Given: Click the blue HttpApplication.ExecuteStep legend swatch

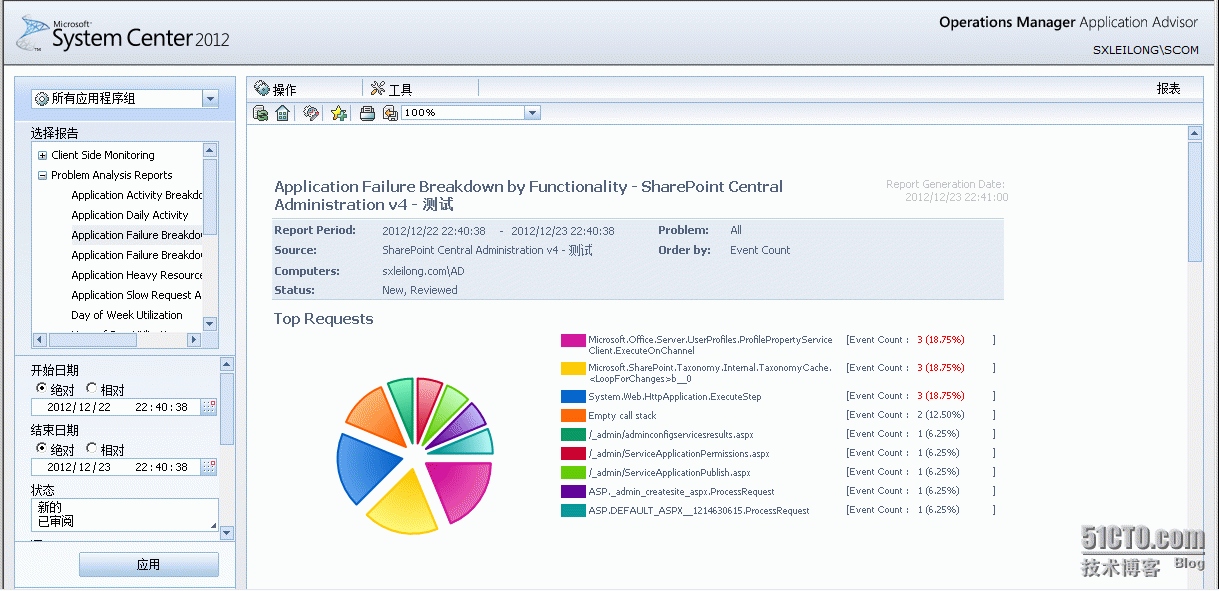Looking at the screenshot, I should point(573,396).
